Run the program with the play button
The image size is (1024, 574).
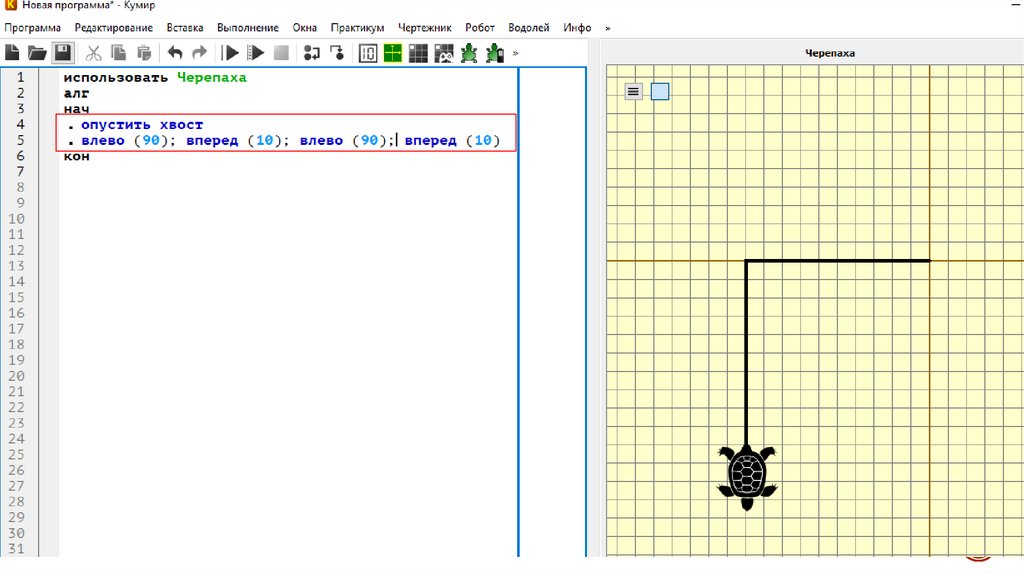[230, 53]
